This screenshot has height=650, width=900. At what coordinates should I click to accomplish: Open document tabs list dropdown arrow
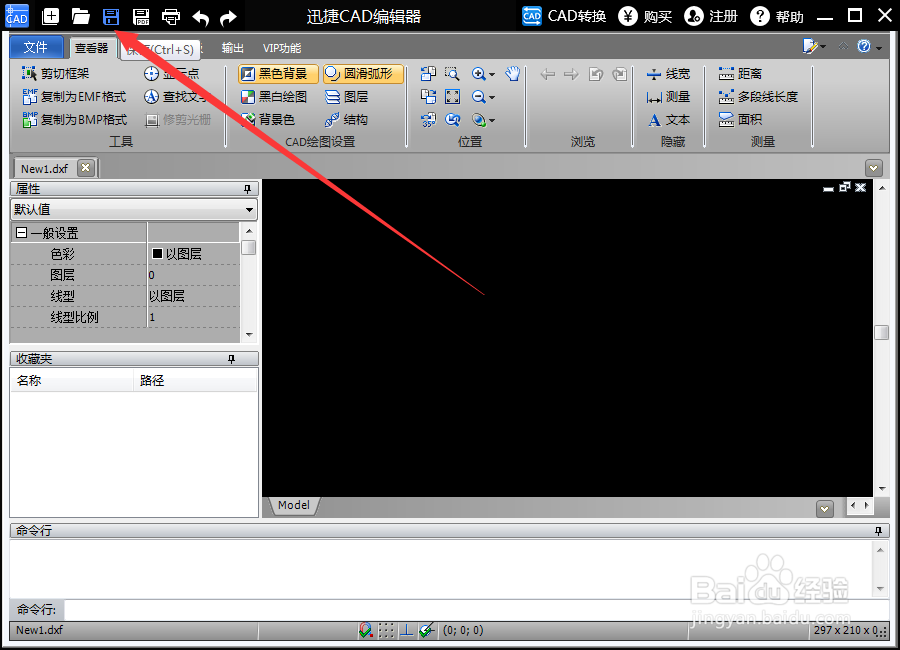point(874,168)
